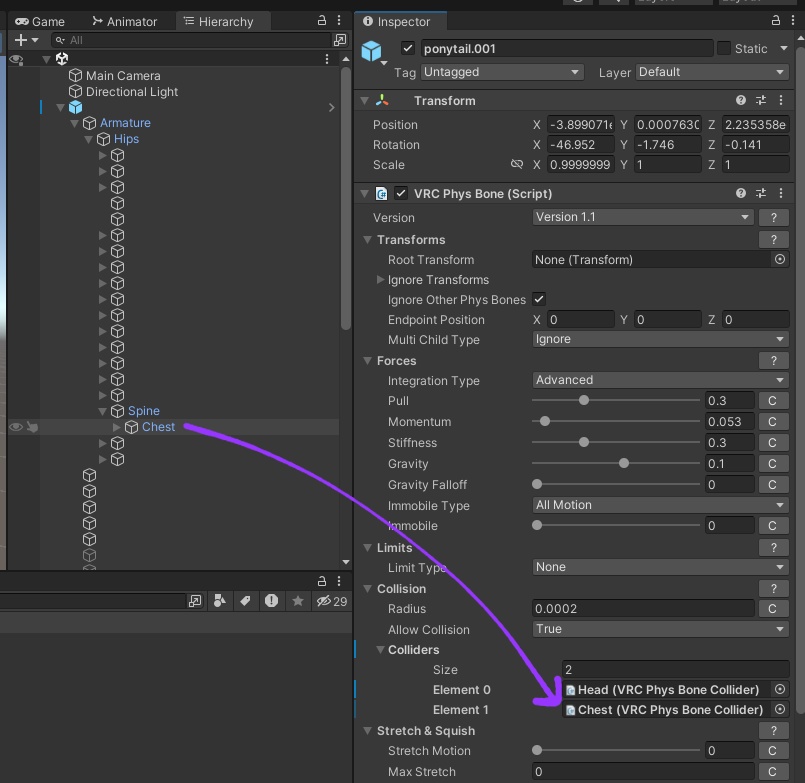Screen dimensions: 805x783
Task: Click the Momentum curve C button
Action: [773, 422]
